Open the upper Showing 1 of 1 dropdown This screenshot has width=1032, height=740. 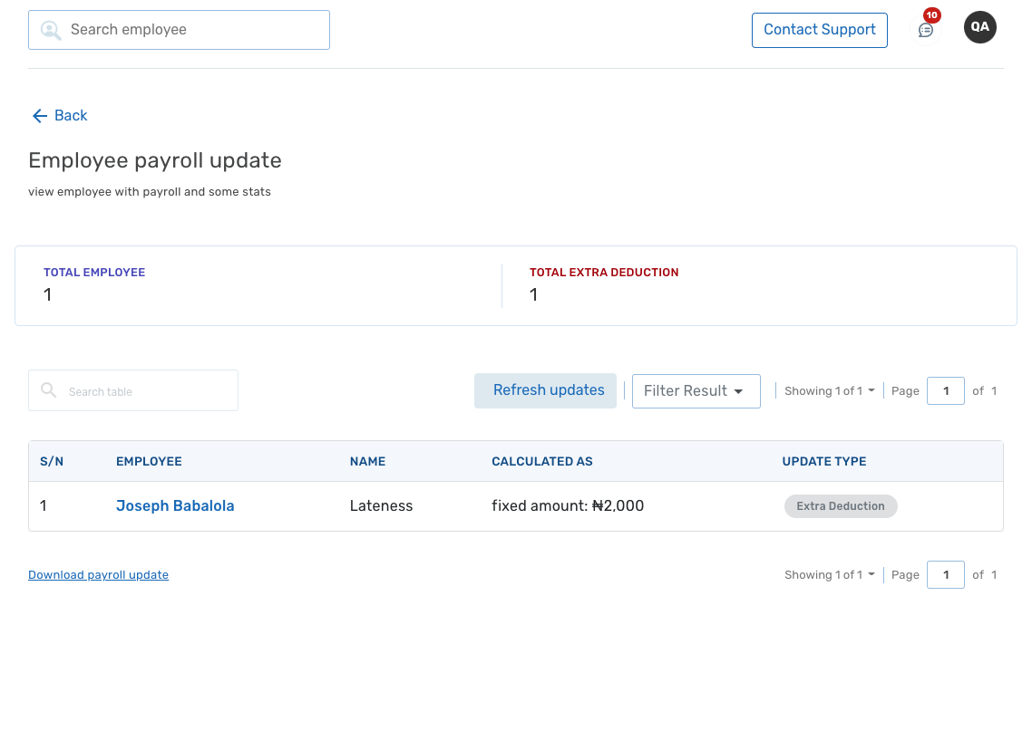point(829,391)
